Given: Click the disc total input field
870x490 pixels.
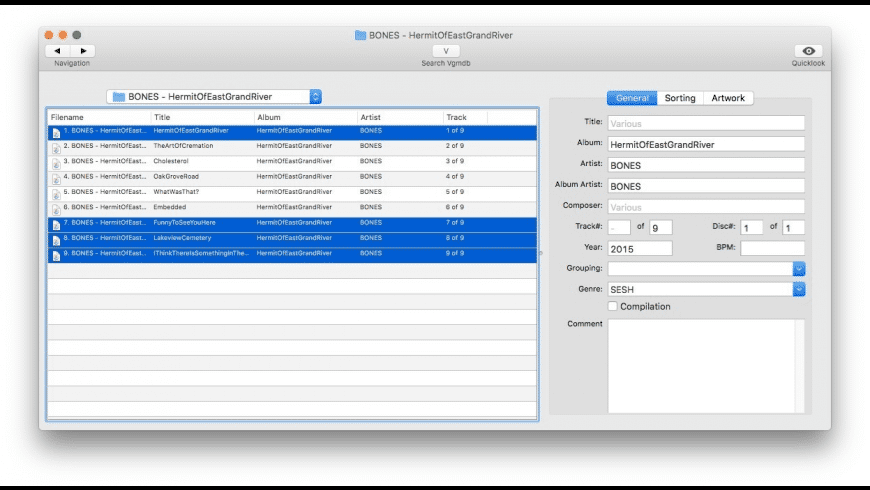Looking at the screenshot, I should click(x=793, y=228).
